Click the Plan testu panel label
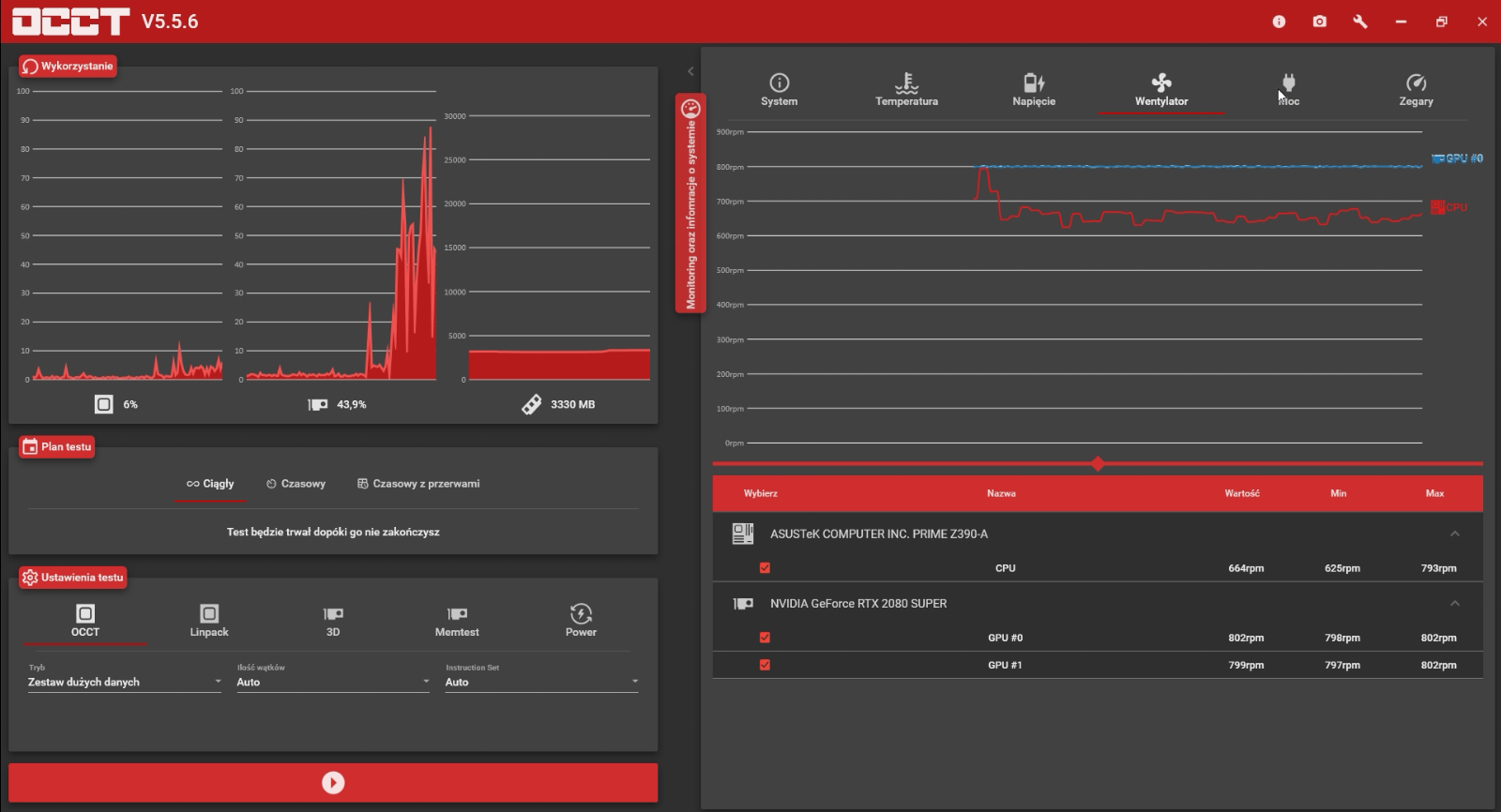The width and height of the screenshot is (1501, 812). 57,447
